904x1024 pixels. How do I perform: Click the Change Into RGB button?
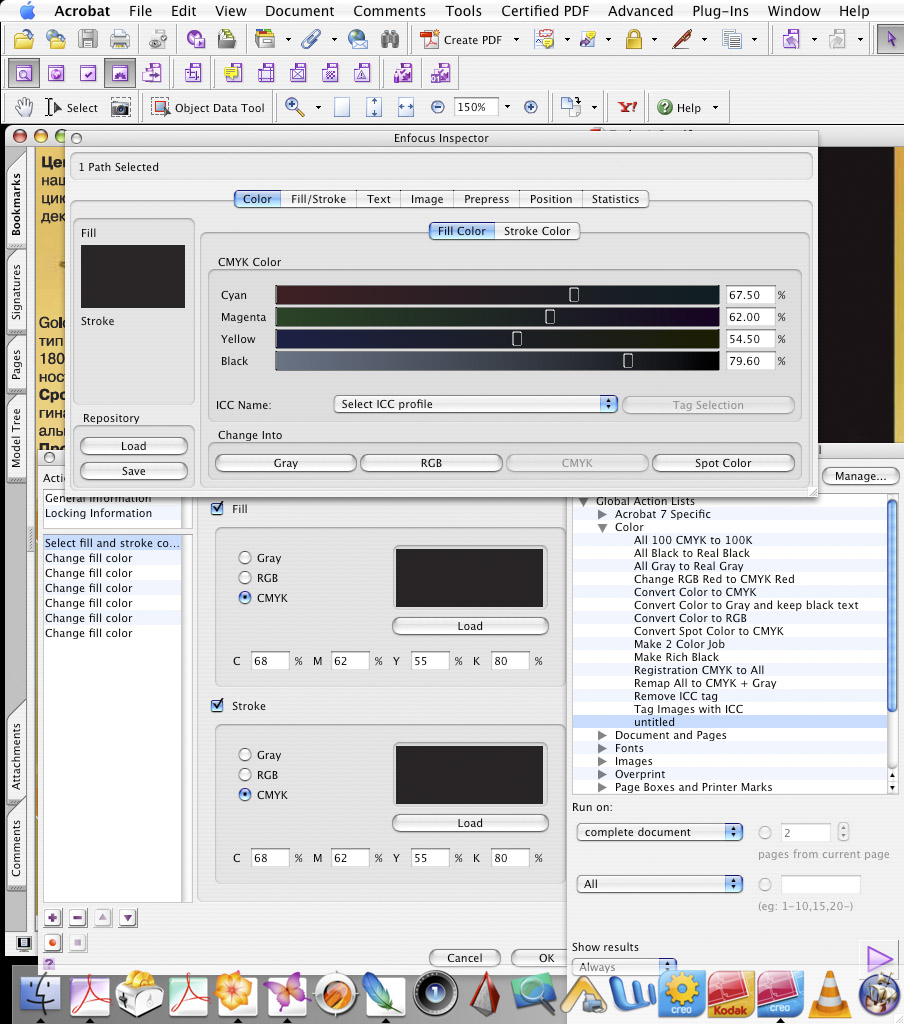[431, 463]
